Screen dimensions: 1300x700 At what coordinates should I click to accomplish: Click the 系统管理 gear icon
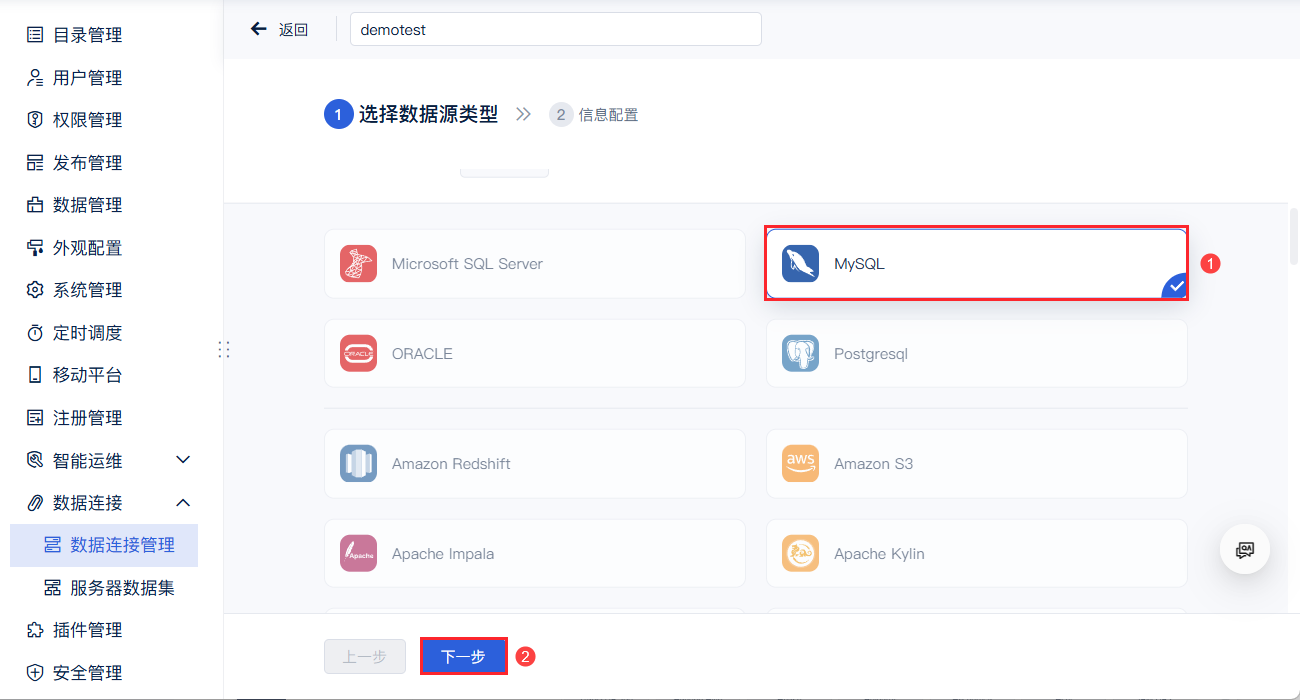tap(35, 290)
